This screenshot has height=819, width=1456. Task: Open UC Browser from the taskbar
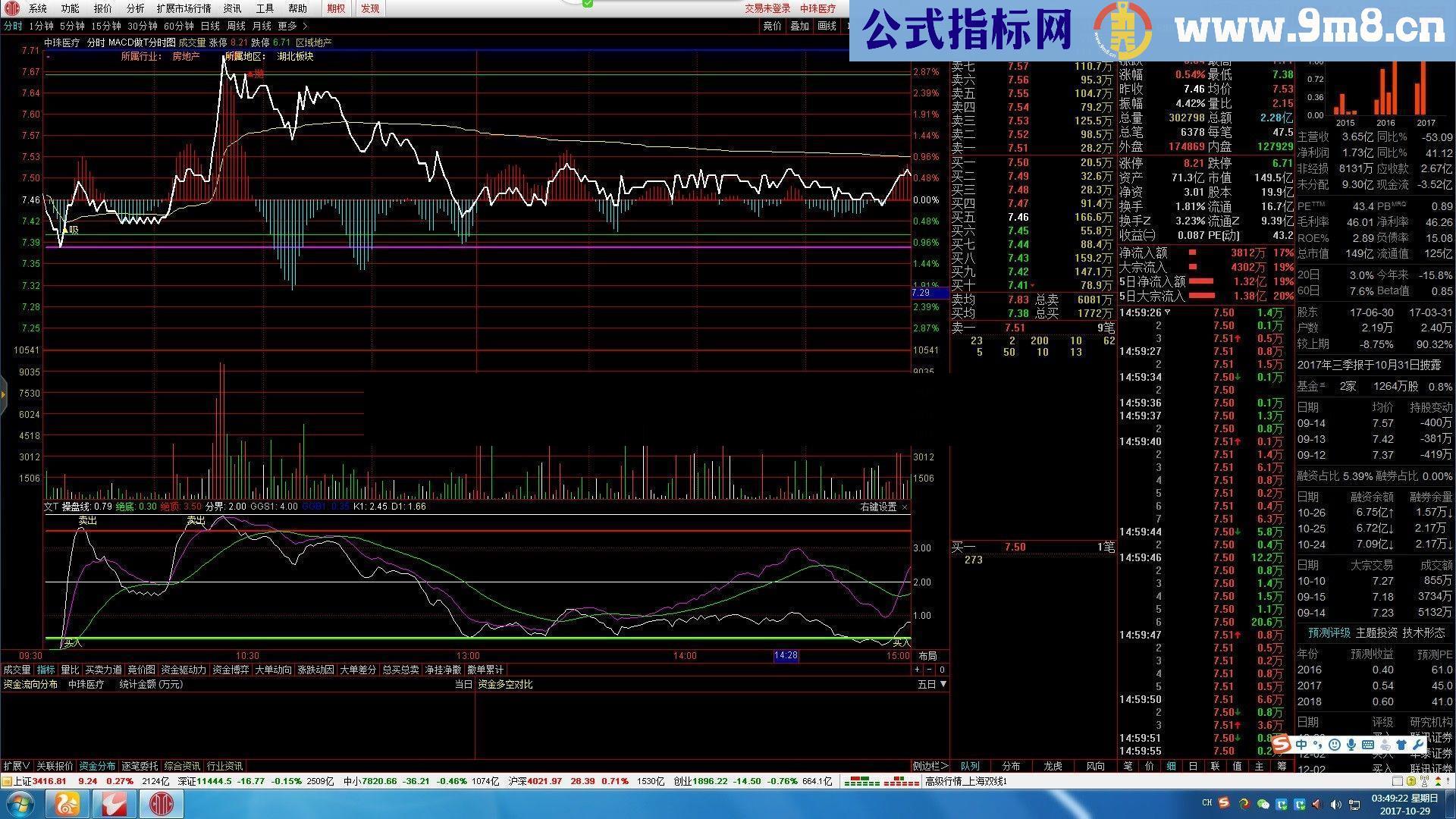67,804
